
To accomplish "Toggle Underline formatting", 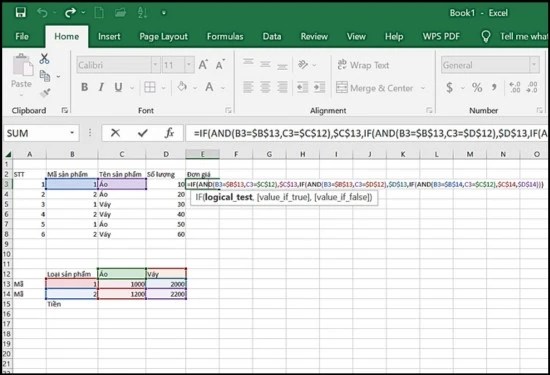I will [x=119, y=87].
